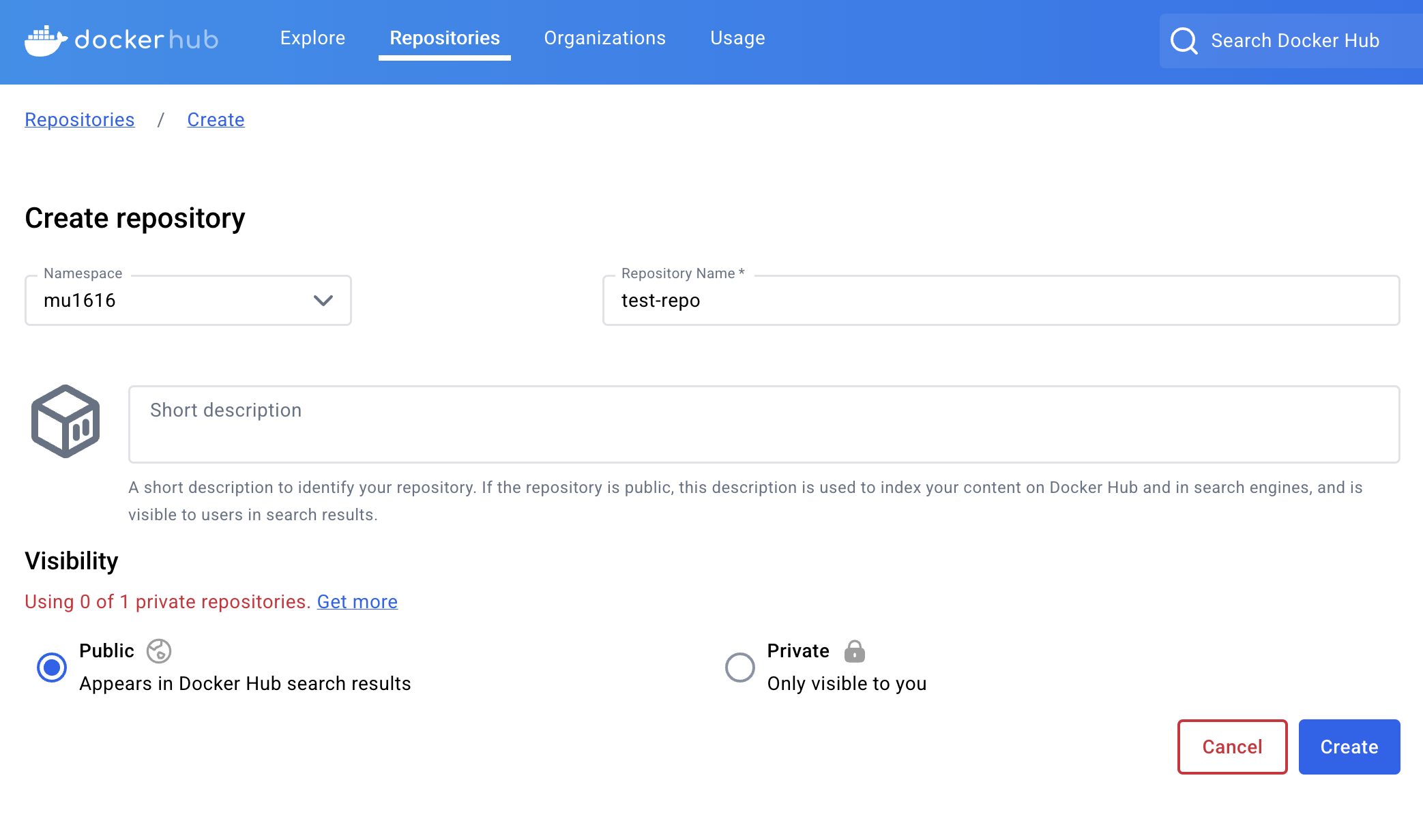Click the 'Appears in Docker Hub search results' text

[x=245, y=684]
